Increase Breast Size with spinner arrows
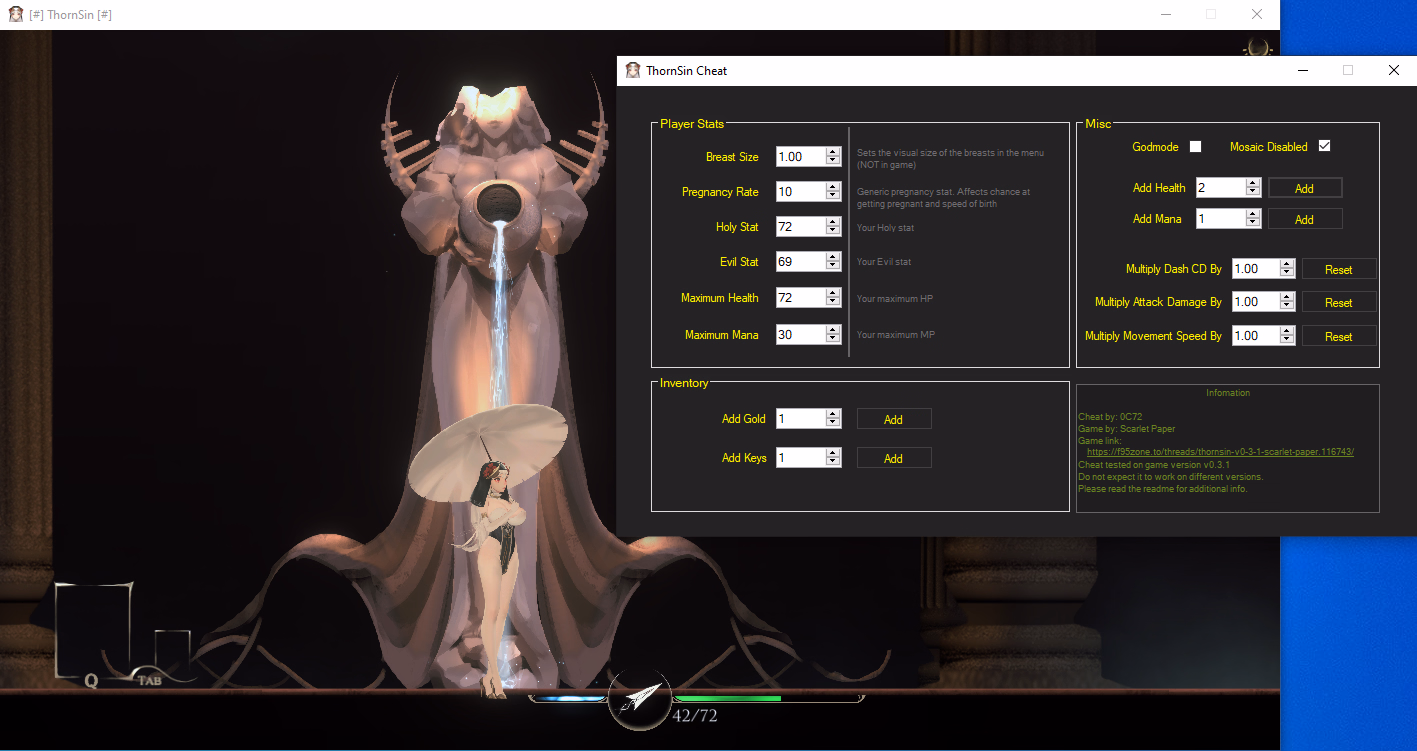This screenshot has width=1417, height=751. coord(833,152)
